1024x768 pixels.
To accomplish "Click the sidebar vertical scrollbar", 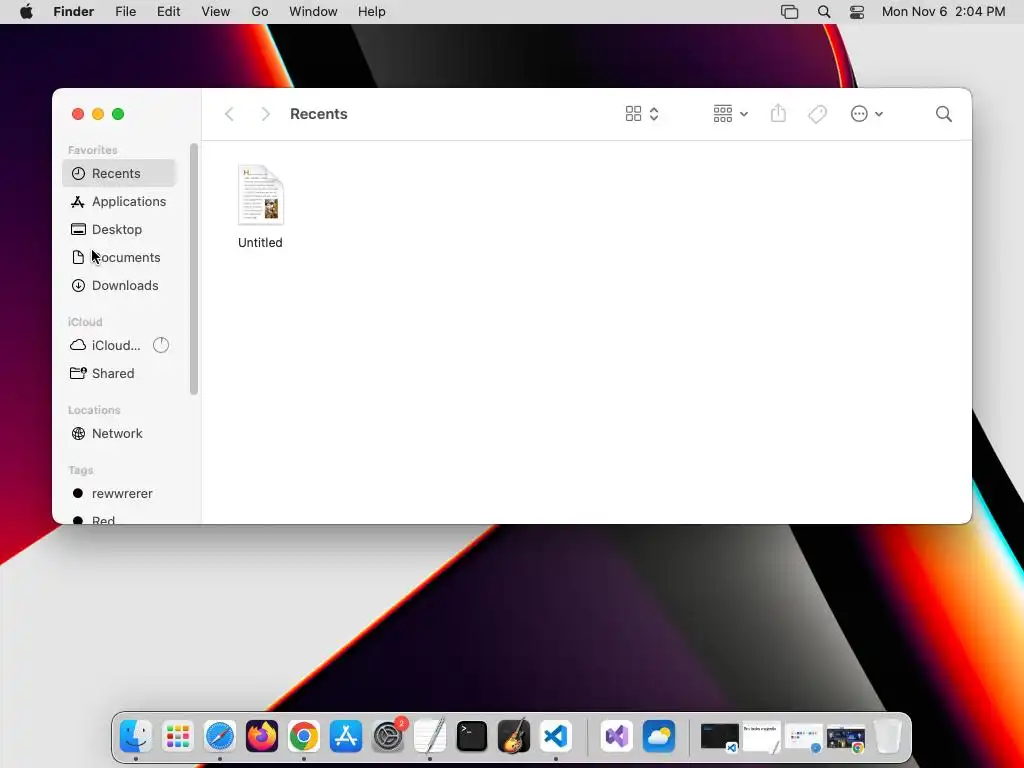I will coord(193,269).
